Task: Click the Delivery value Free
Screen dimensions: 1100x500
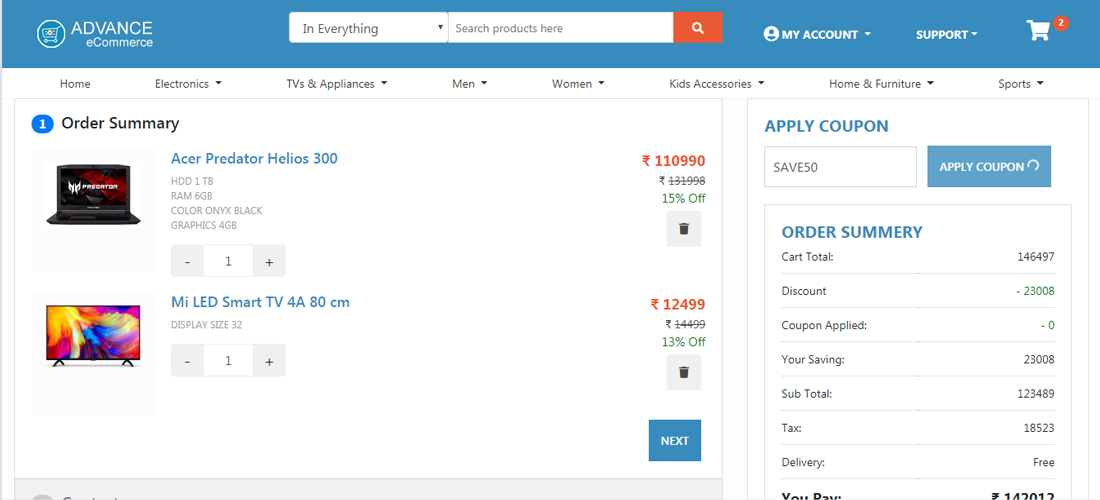Action: [x=1044, y=462]
